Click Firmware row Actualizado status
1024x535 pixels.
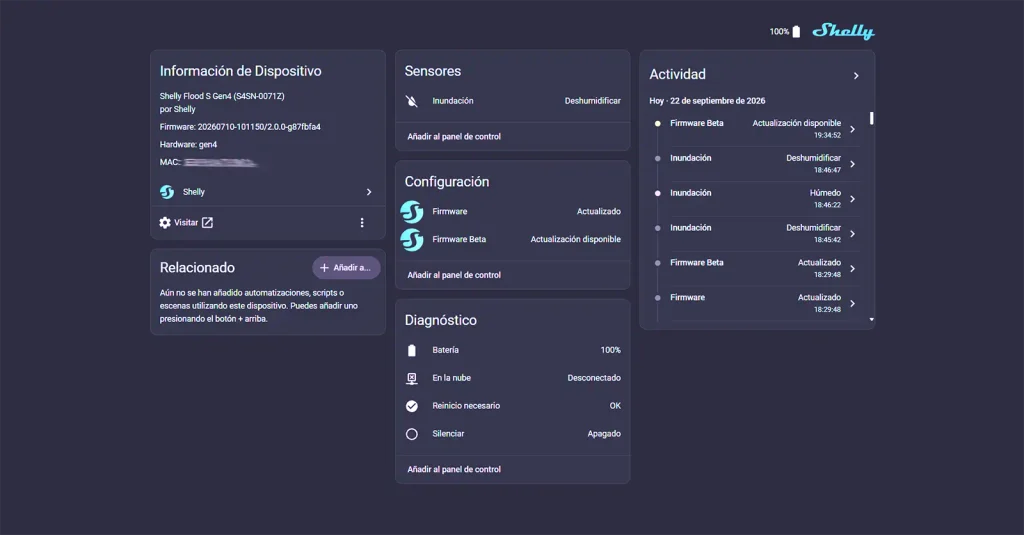click(599, 212)
